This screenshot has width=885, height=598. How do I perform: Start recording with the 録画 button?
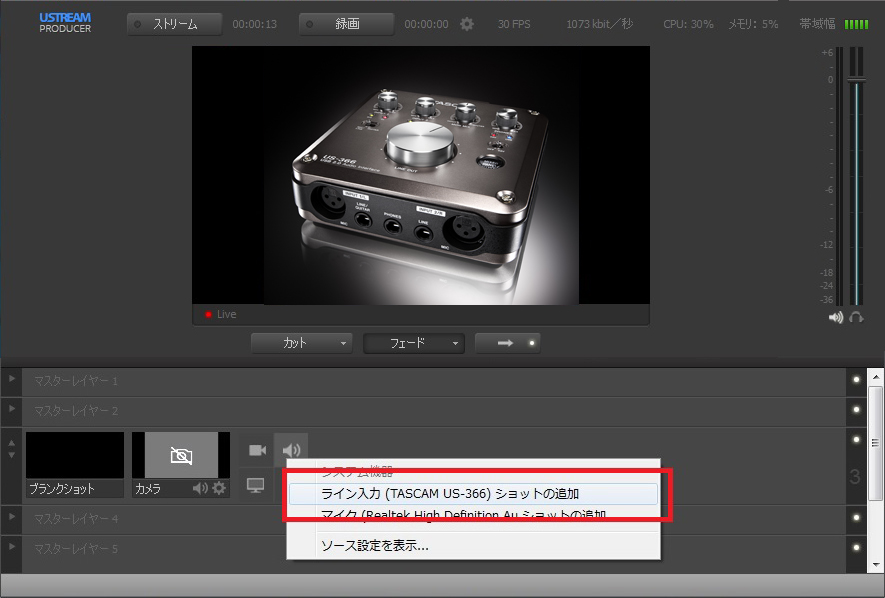[x=347, y=24]
